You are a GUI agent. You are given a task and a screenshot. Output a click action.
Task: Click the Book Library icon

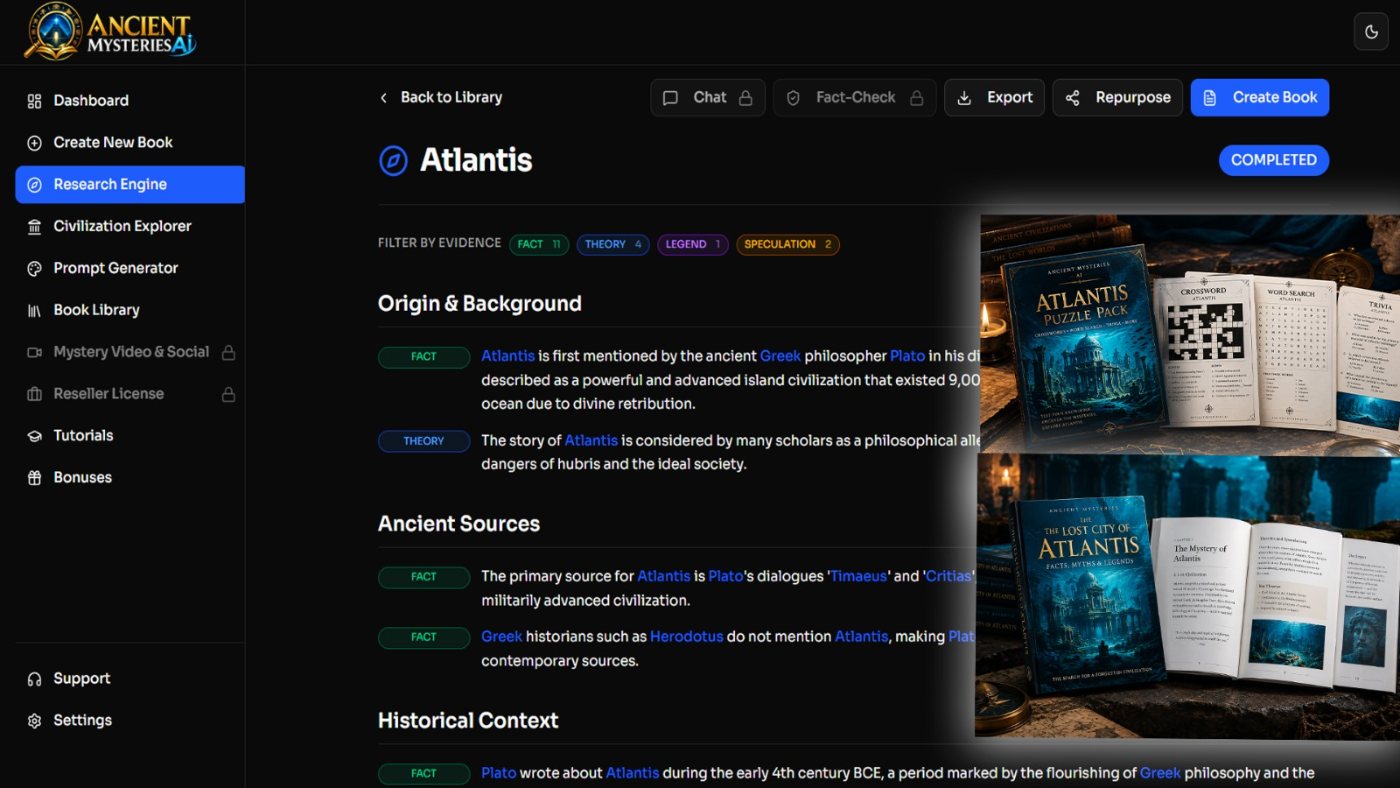pos(34,310)
